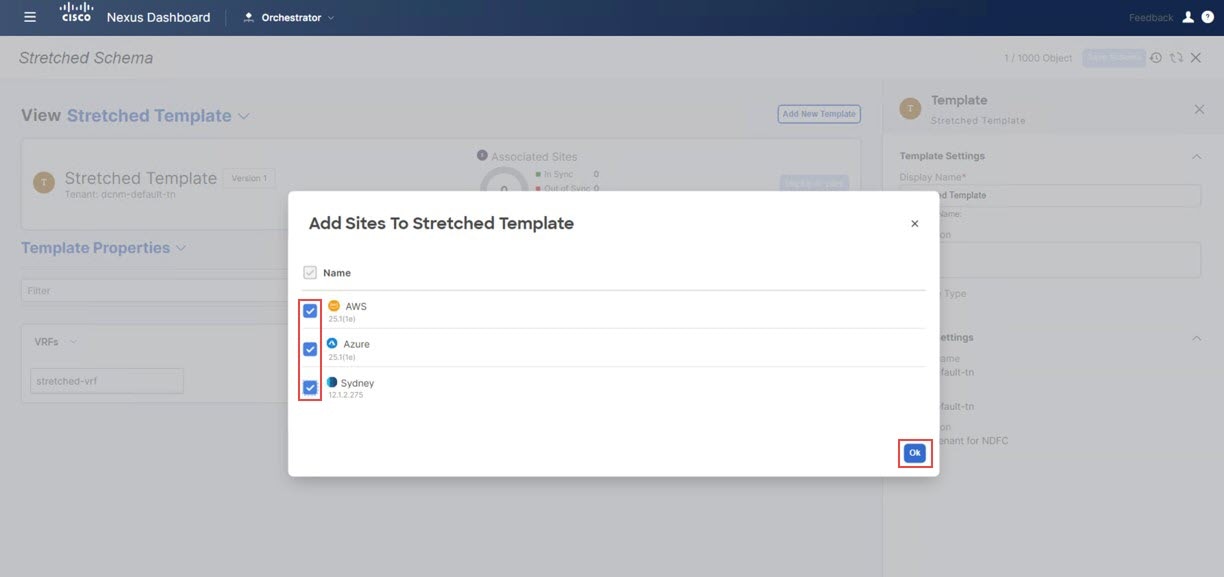This screenshot has width=1224, height=577.
Task: Open the user profile icon
Action: (x=1188, y=17)
